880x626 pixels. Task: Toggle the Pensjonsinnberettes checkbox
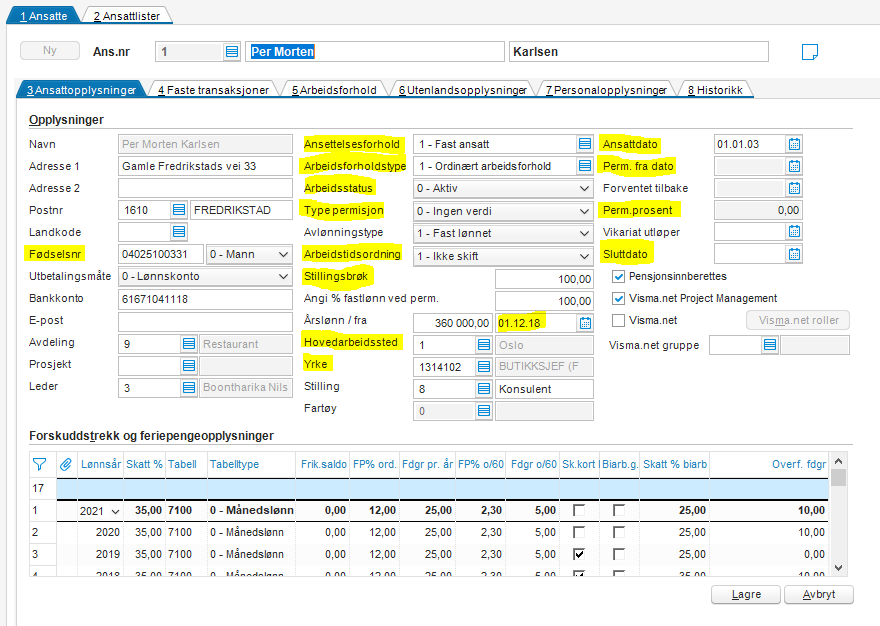pyautogui.click(x=618, y=276)
